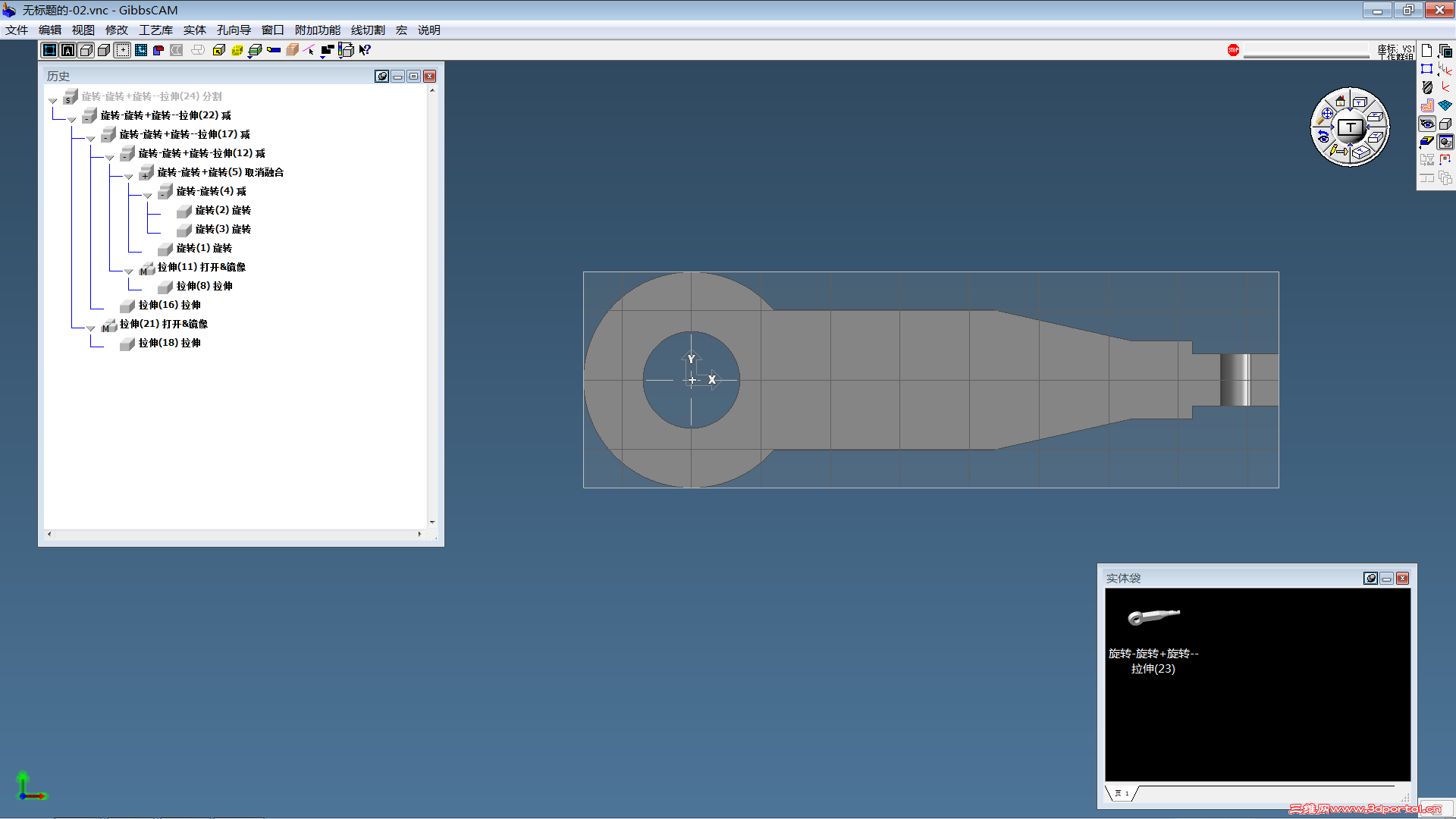Click the red STOP icon
The height and width of the screenshot is (819, 1456).
(x=1233, y=50)
